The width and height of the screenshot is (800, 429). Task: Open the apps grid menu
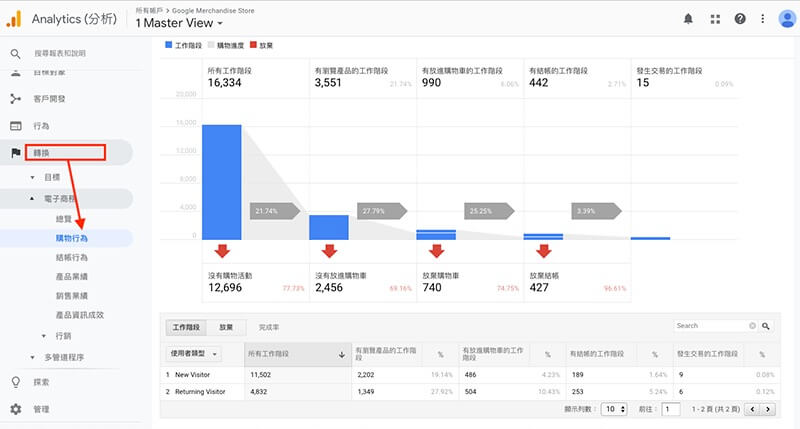pyautogui.click(x=715, y=19)
